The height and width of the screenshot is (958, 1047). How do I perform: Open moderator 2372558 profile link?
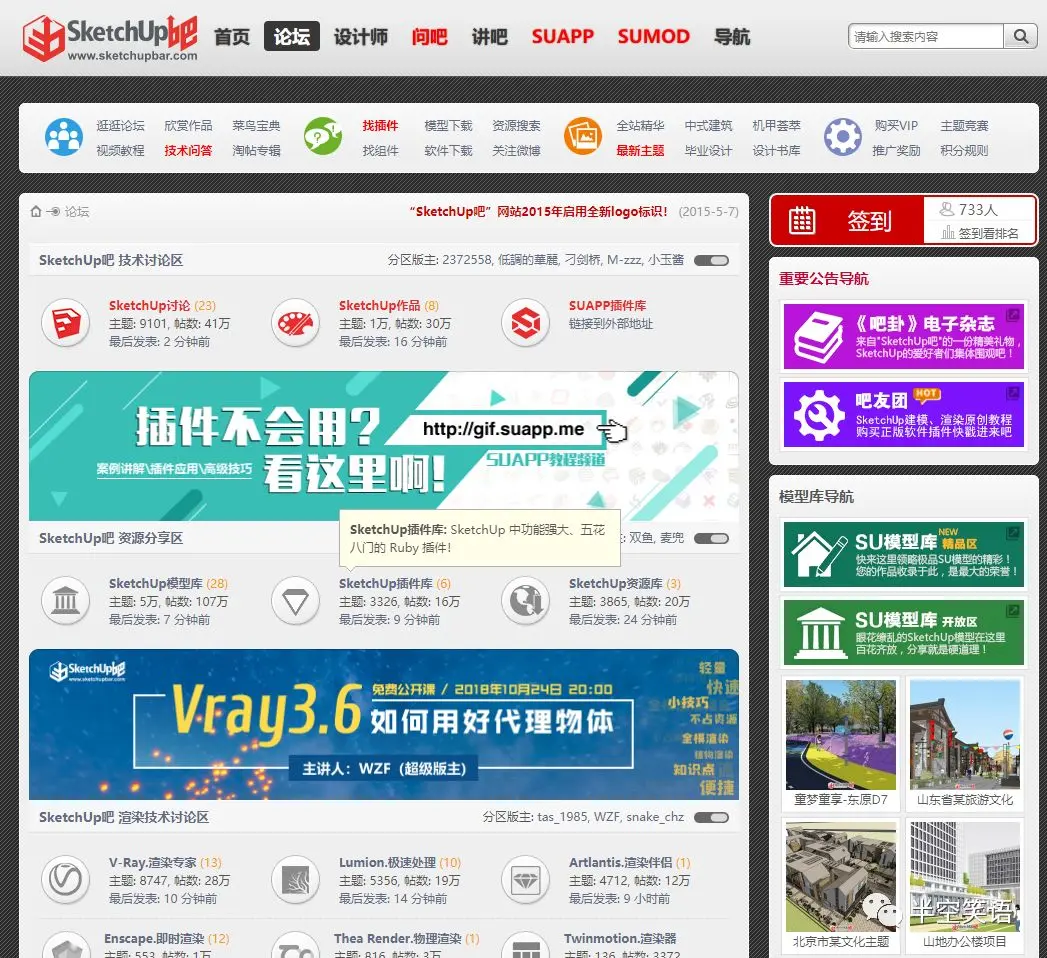tap(467, 260)
